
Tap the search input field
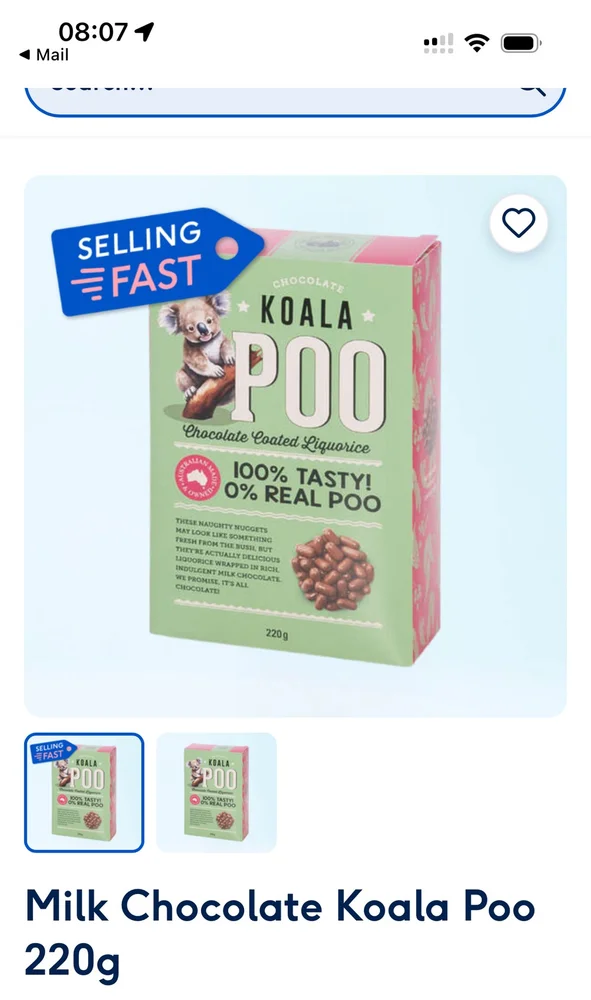pyautogui.click(x=295, y=99)
